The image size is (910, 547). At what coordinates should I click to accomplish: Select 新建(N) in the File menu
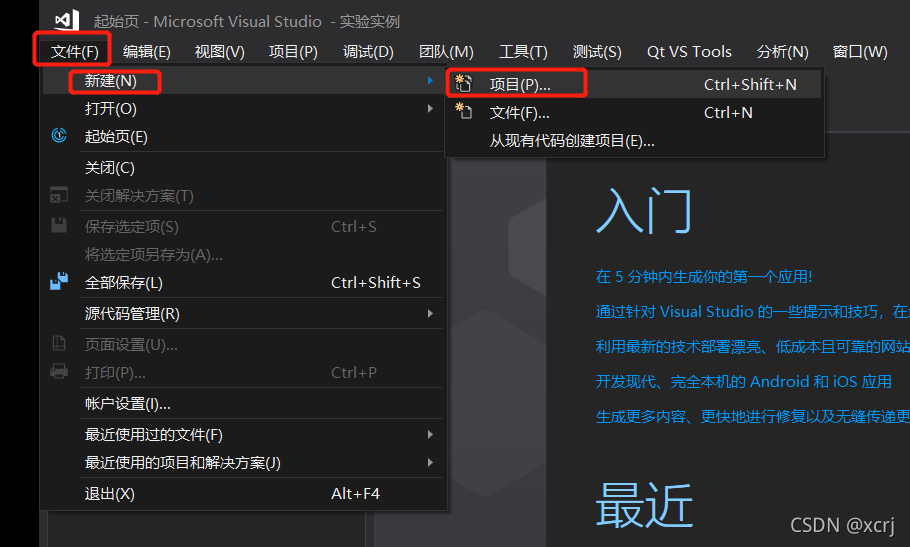tap(241, 81)
